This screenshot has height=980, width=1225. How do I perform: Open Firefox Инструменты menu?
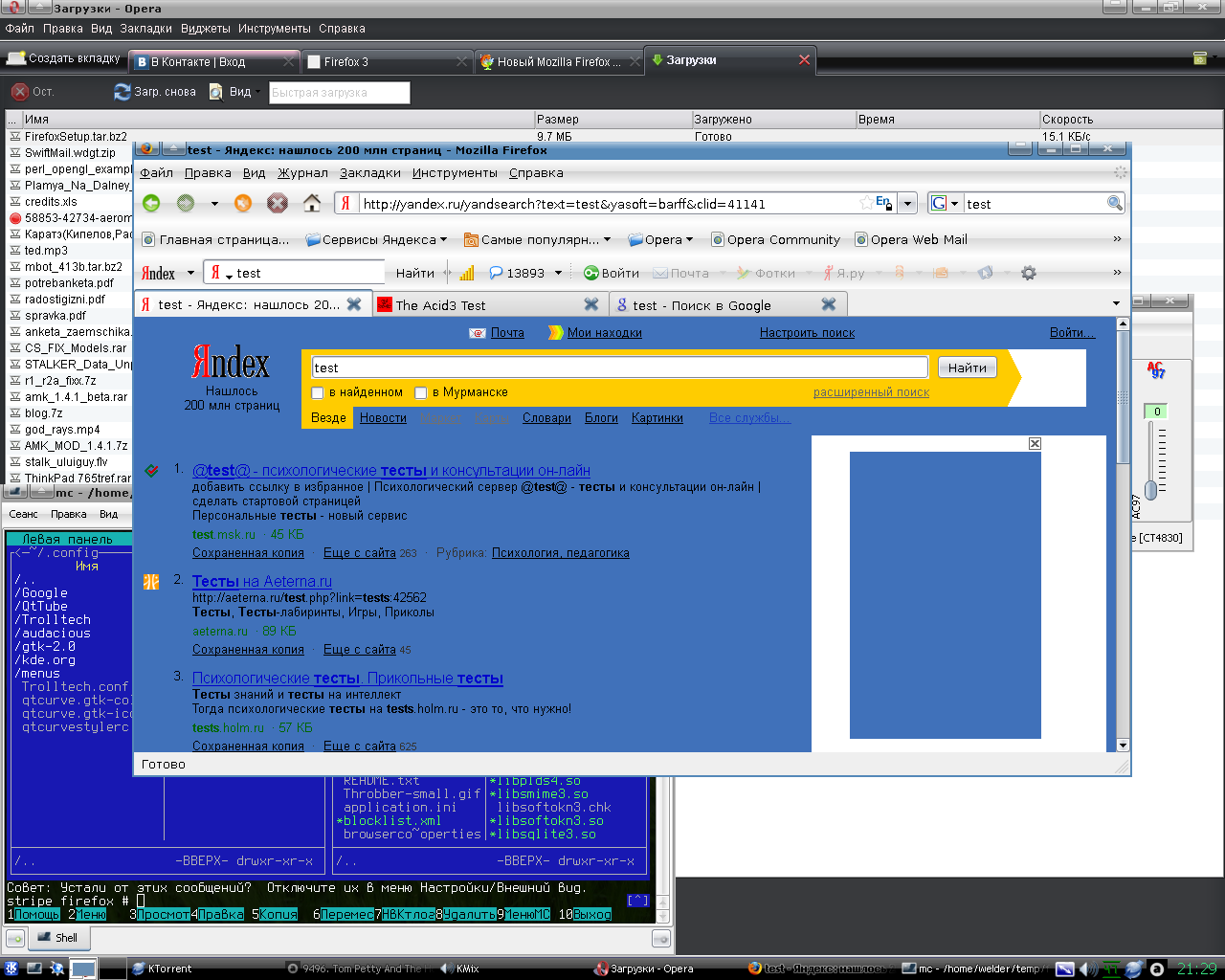(x=455, y=173)
